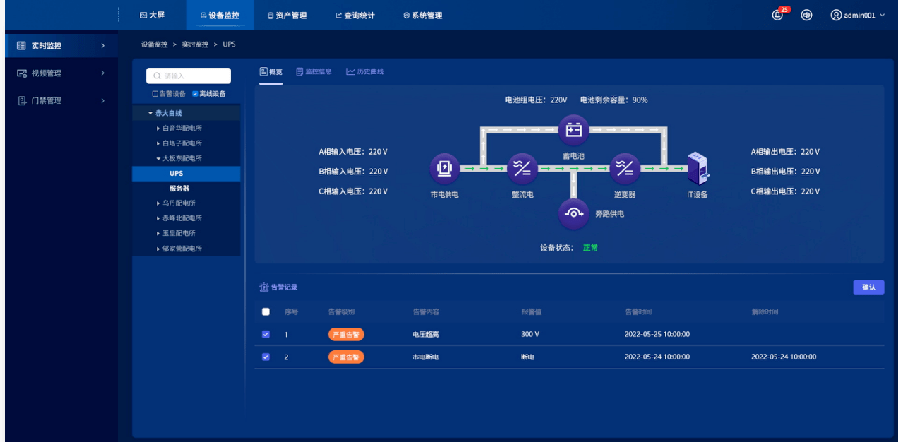Click the 300 V alarm value cell

coord(530,334)
